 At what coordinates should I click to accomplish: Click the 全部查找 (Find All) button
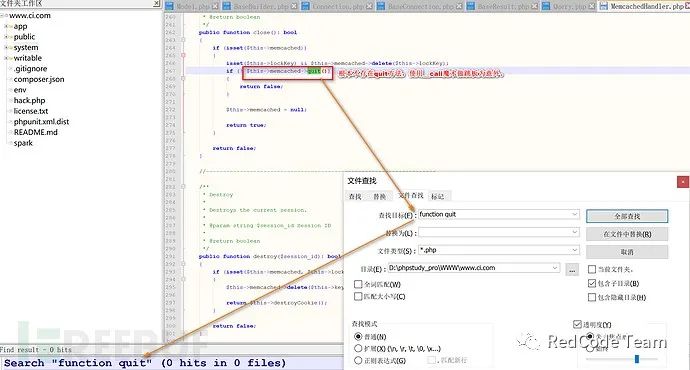(627, 216)
